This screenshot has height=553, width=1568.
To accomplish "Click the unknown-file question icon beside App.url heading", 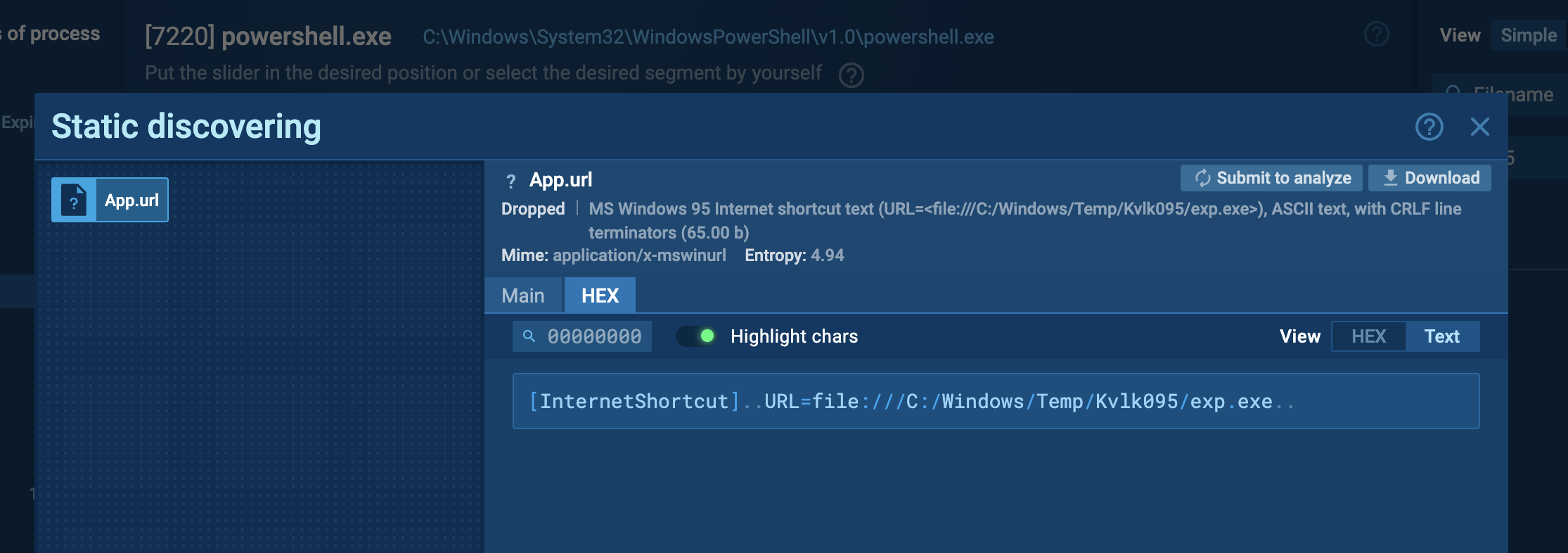I will tap(511, 182).
